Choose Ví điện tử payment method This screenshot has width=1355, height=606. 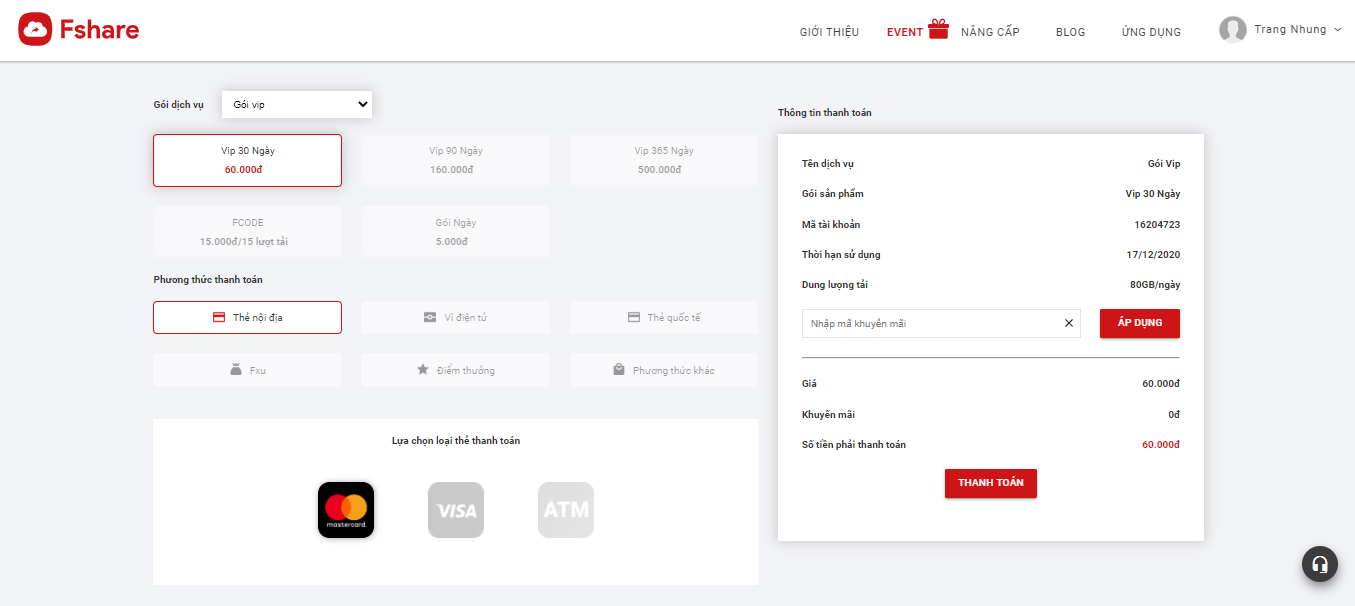456,317
